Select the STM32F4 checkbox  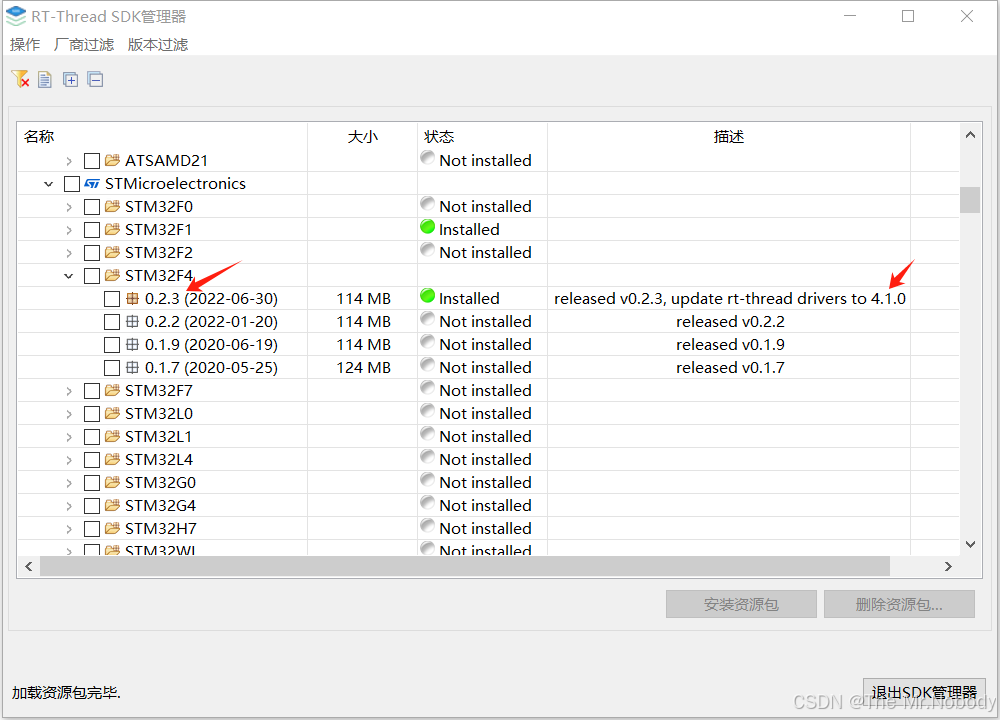[92, 276]
